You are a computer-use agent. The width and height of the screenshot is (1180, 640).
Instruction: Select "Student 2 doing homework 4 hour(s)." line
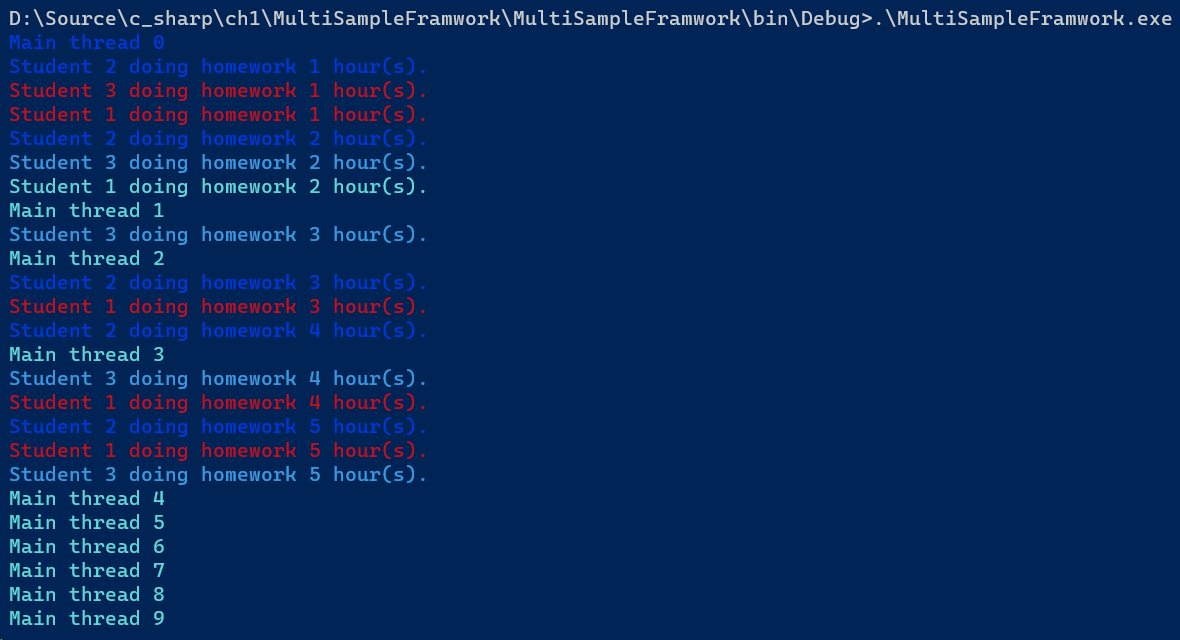[218, 331]
